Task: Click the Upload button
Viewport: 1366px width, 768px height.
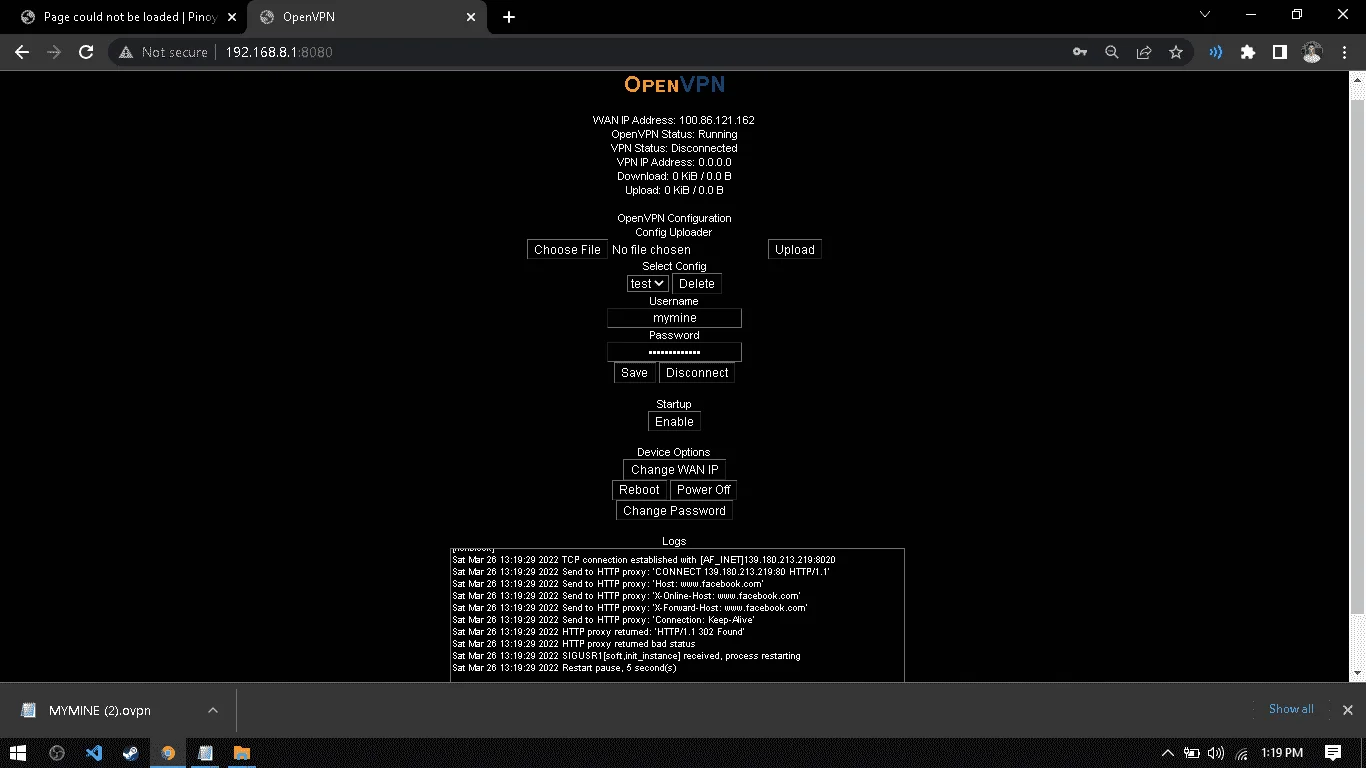Action: (x=795, y=249)
